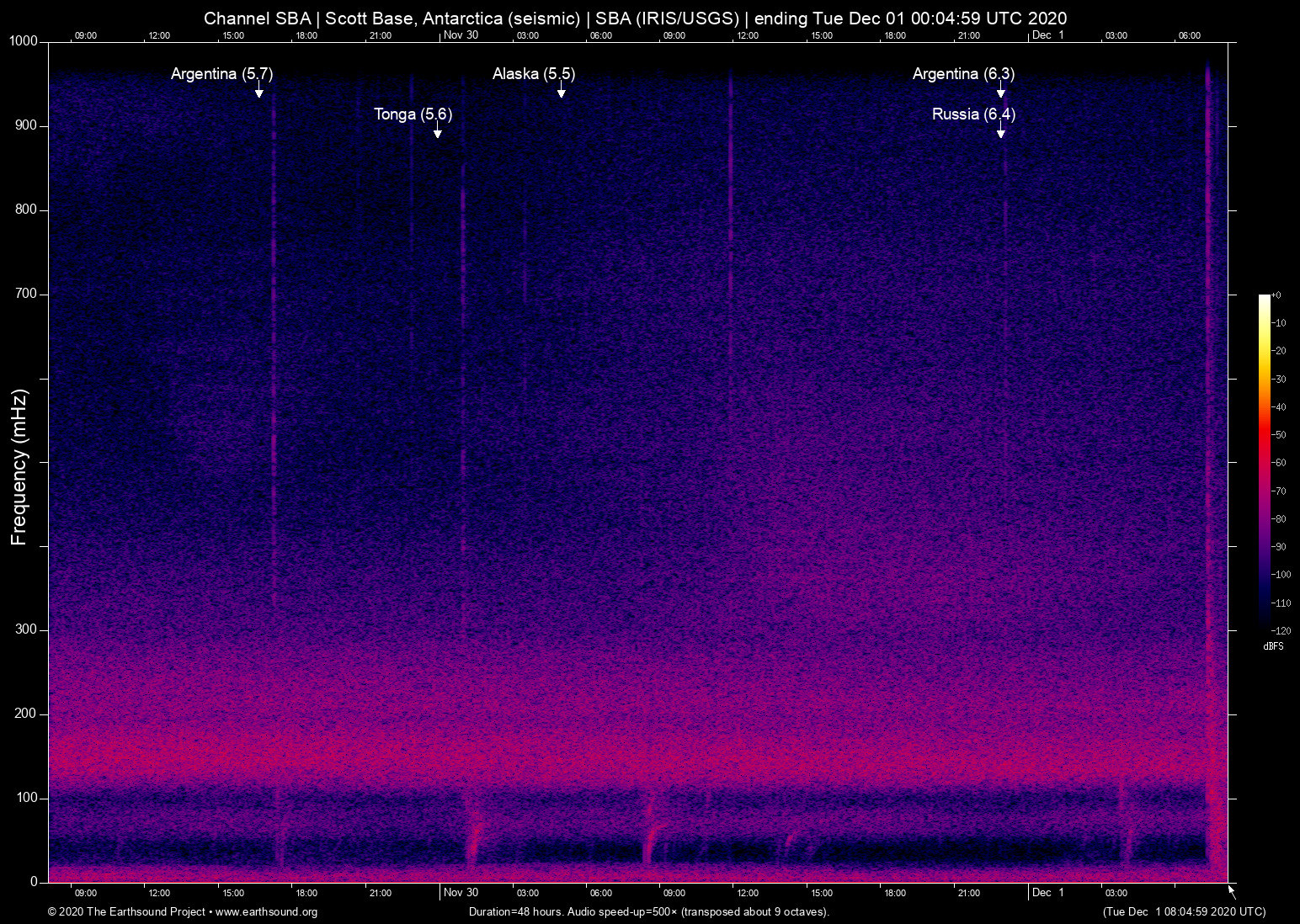Select the Argentina (5.7) event label
The height and width of the screenshot is (924, 1300).
click(x=221, y=74)
